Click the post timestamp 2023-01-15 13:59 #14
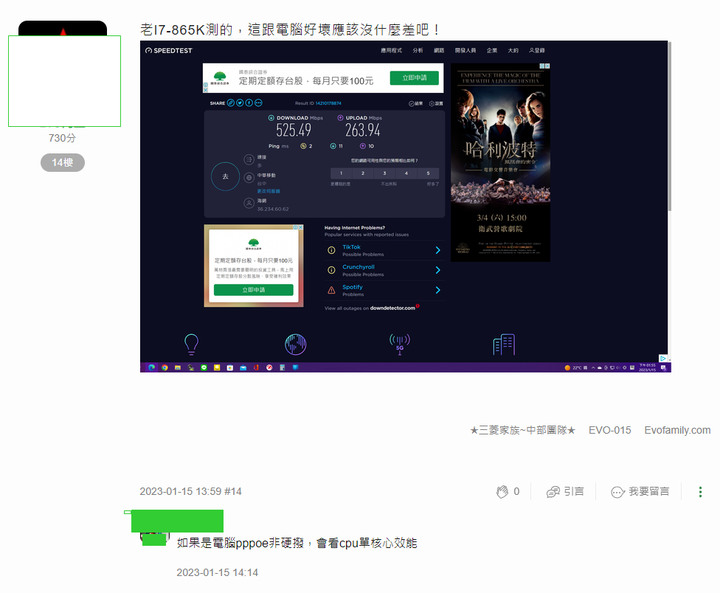 click(191, 491)
